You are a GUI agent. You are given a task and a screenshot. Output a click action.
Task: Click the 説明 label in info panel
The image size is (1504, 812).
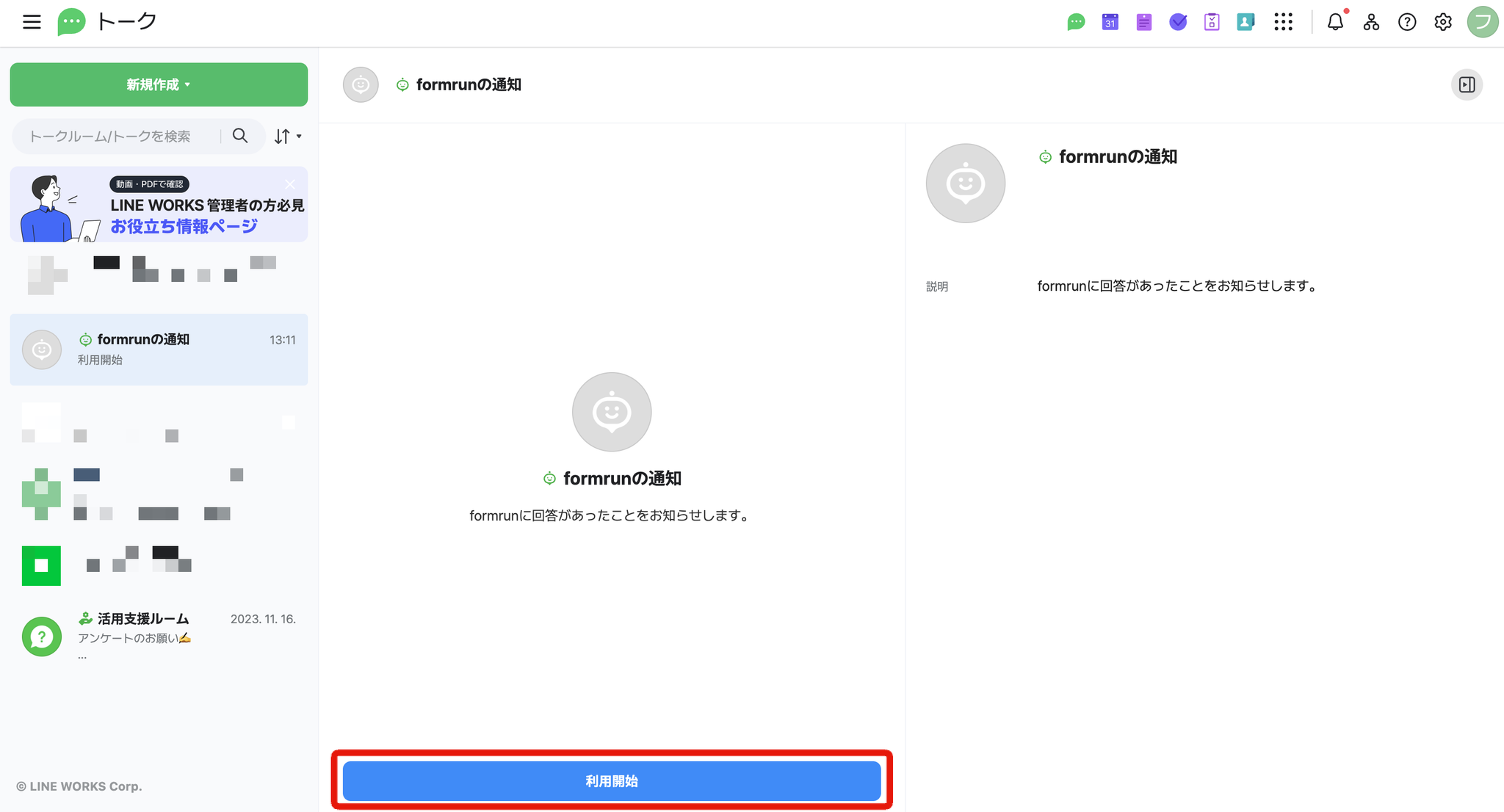tap(937, 286)
